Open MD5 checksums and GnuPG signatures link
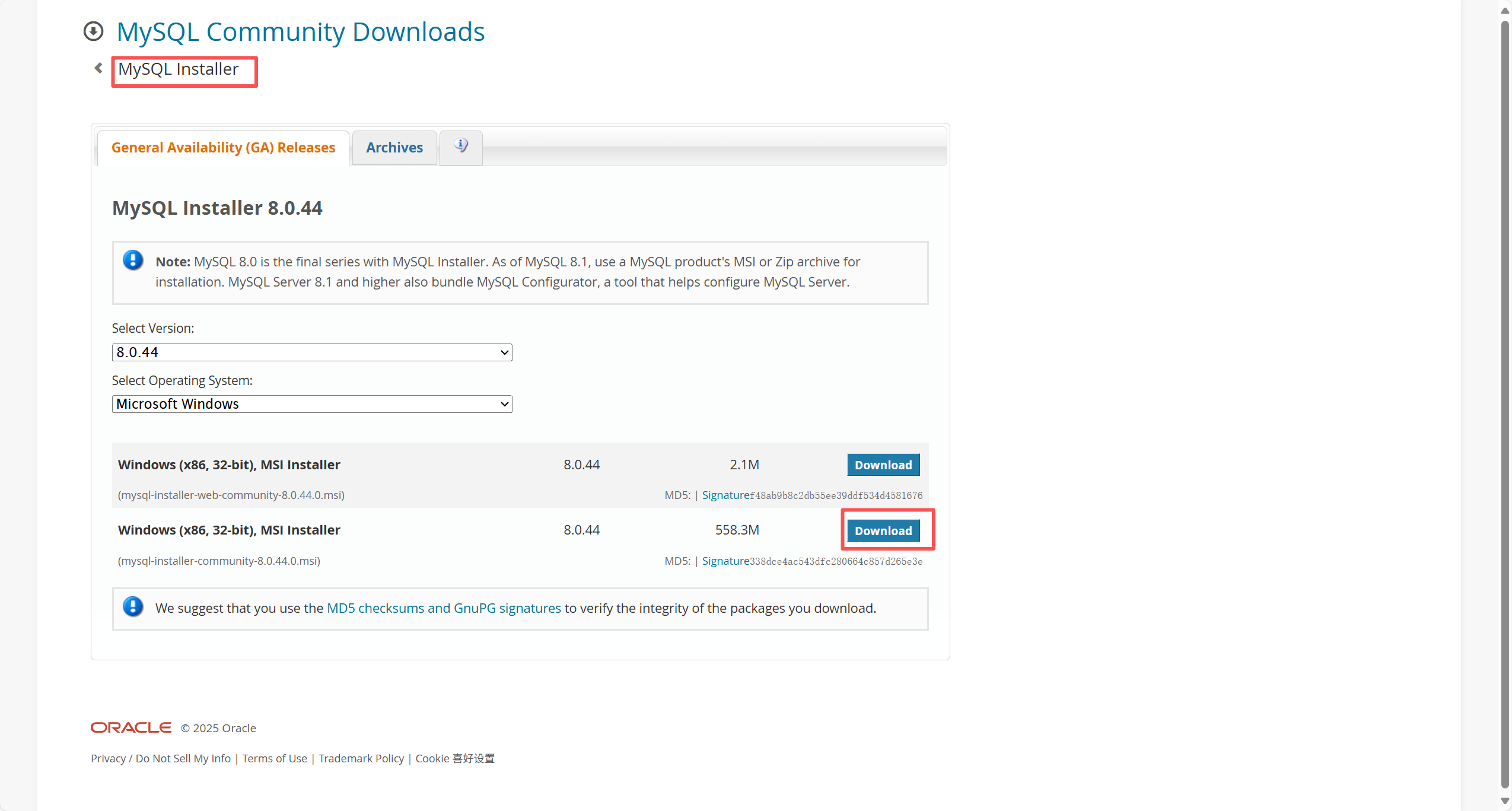Viewport: 1512px width, 811px height. click(444, 609)
